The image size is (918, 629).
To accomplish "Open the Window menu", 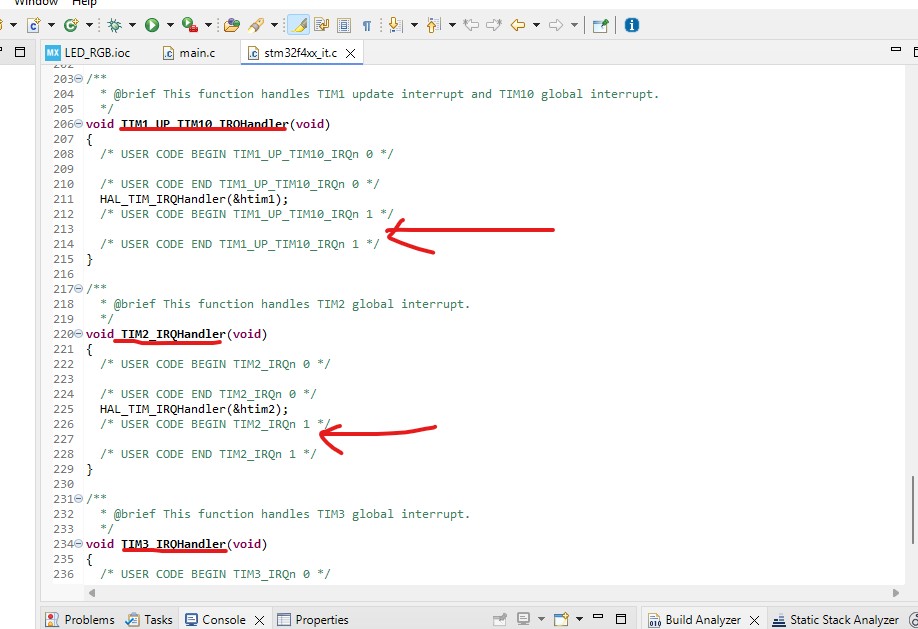I will 36,3.
